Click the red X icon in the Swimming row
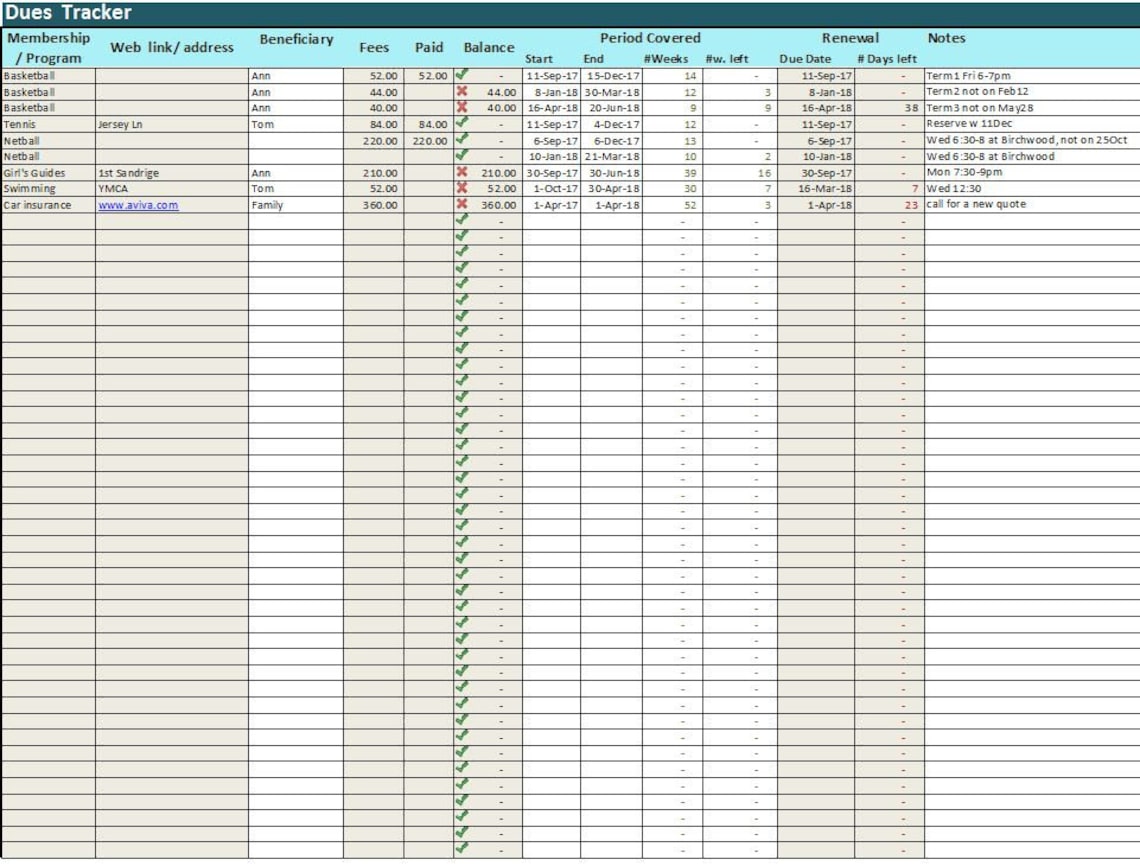 click(x=462, y=187)
